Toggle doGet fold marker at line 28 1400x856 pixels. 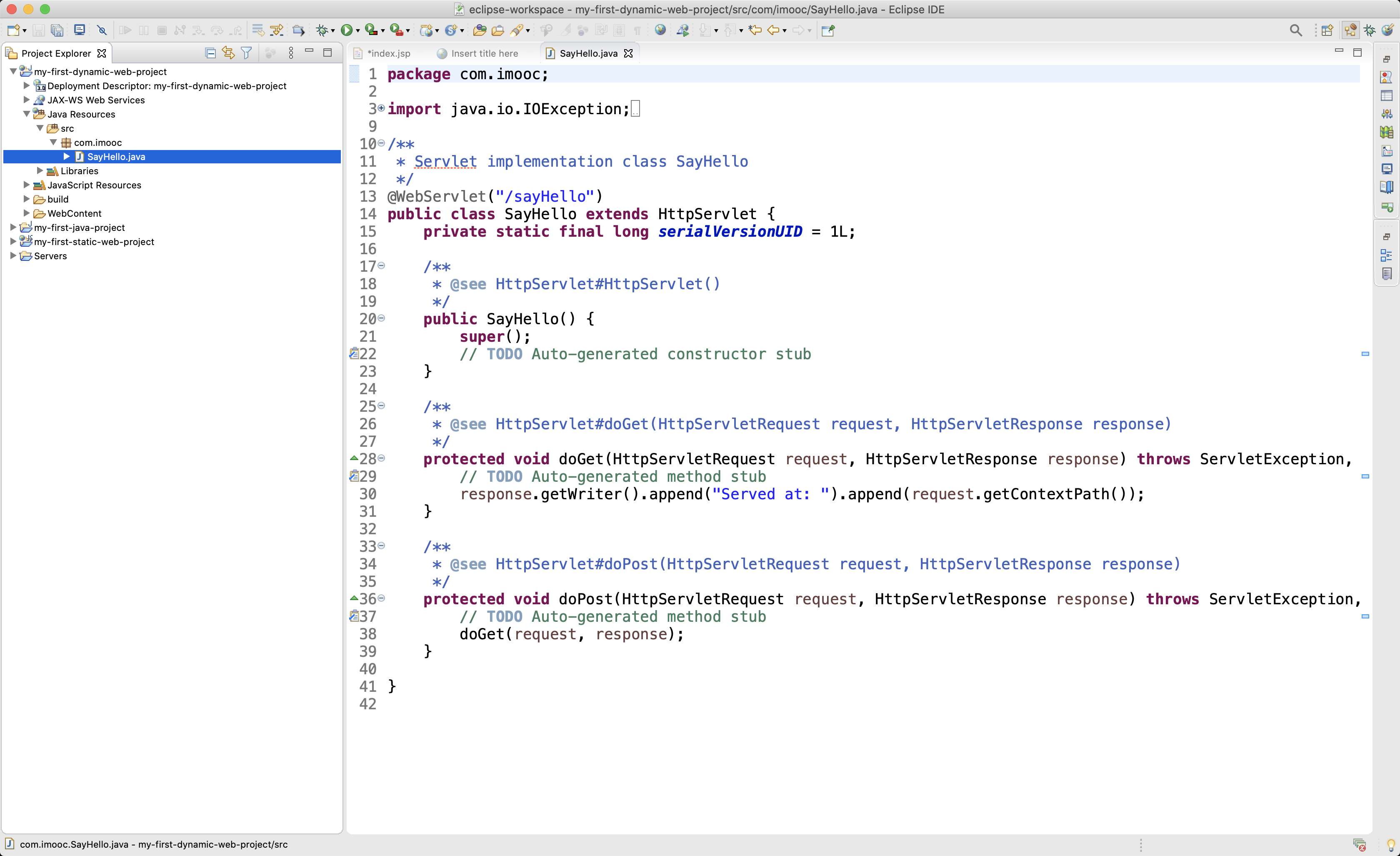[x=381, y=458]
